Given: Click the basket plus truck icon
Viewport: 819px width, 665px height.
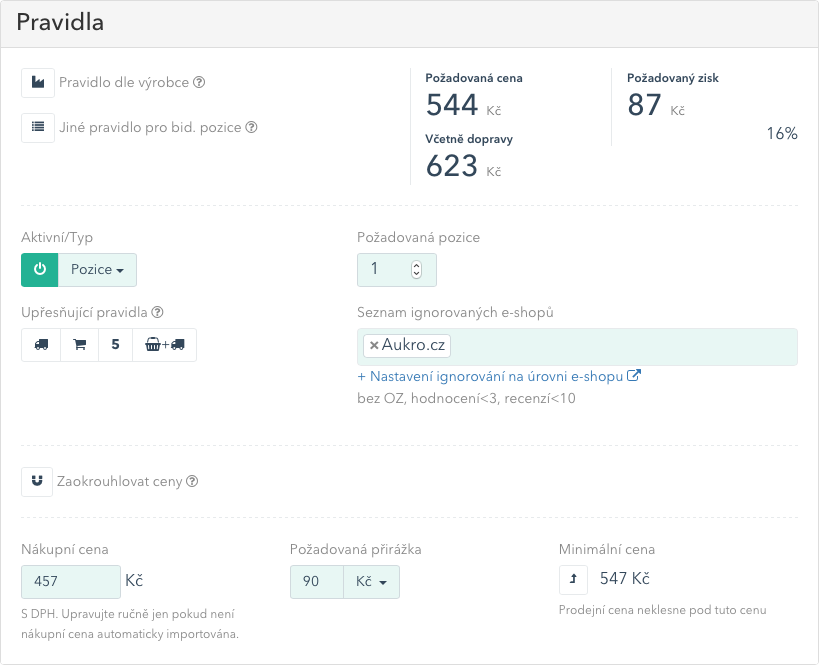Looking at the screenshot, I should [165, 345].
